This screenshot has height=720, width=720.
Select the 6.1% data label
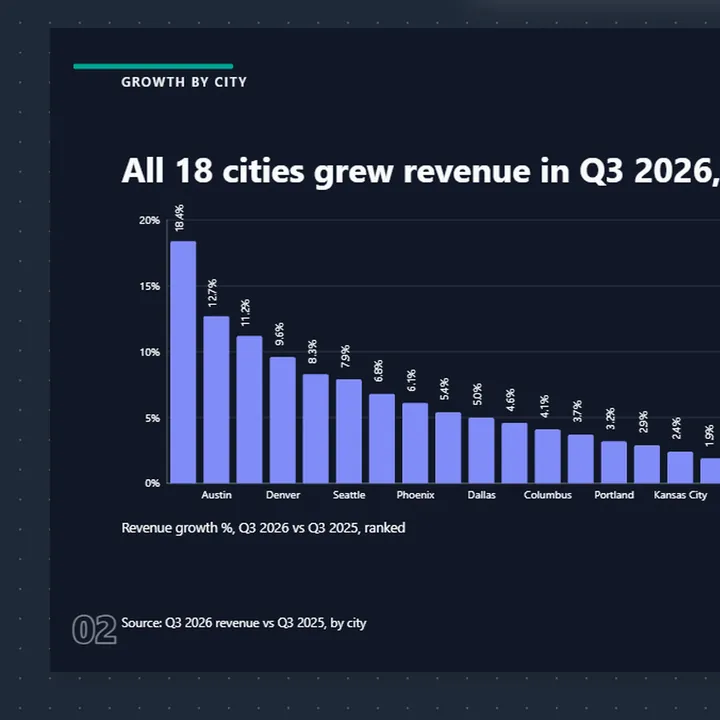coord(411,380)
